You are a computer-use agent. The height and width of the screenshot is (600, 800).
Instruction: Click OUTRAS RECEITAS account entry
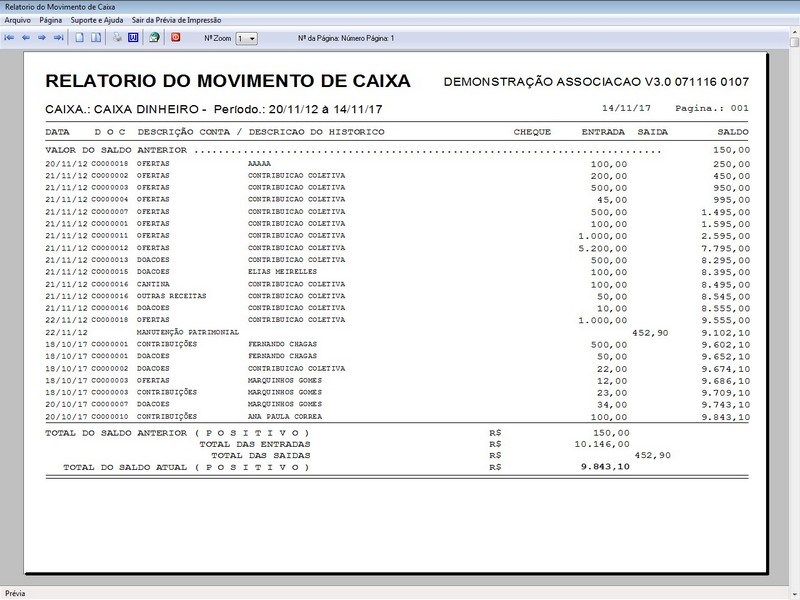[x=171, y=296]
